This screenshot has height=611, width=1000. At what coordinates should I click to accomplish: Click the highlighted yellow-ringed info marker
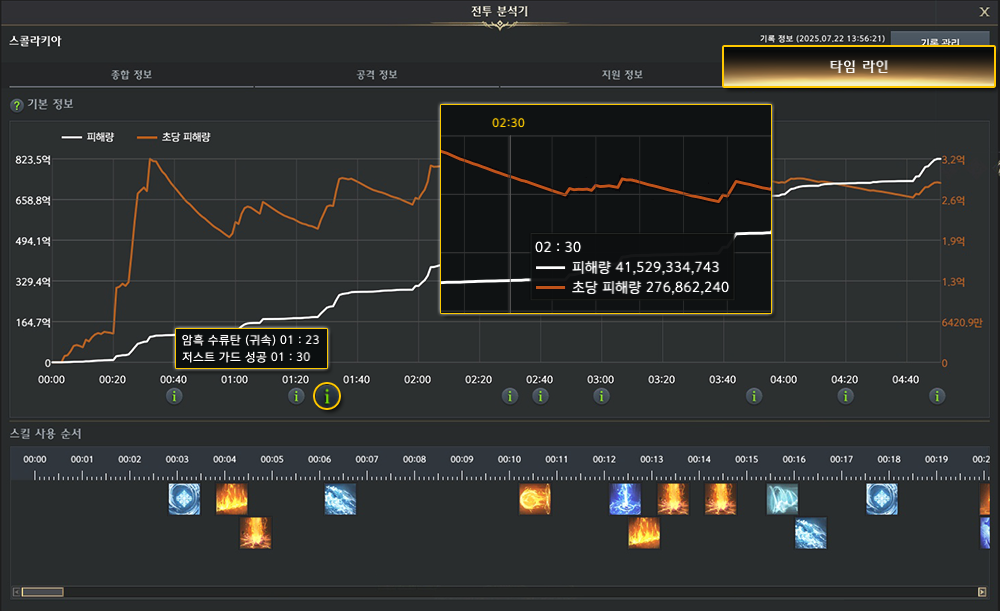tap(327, 396)
